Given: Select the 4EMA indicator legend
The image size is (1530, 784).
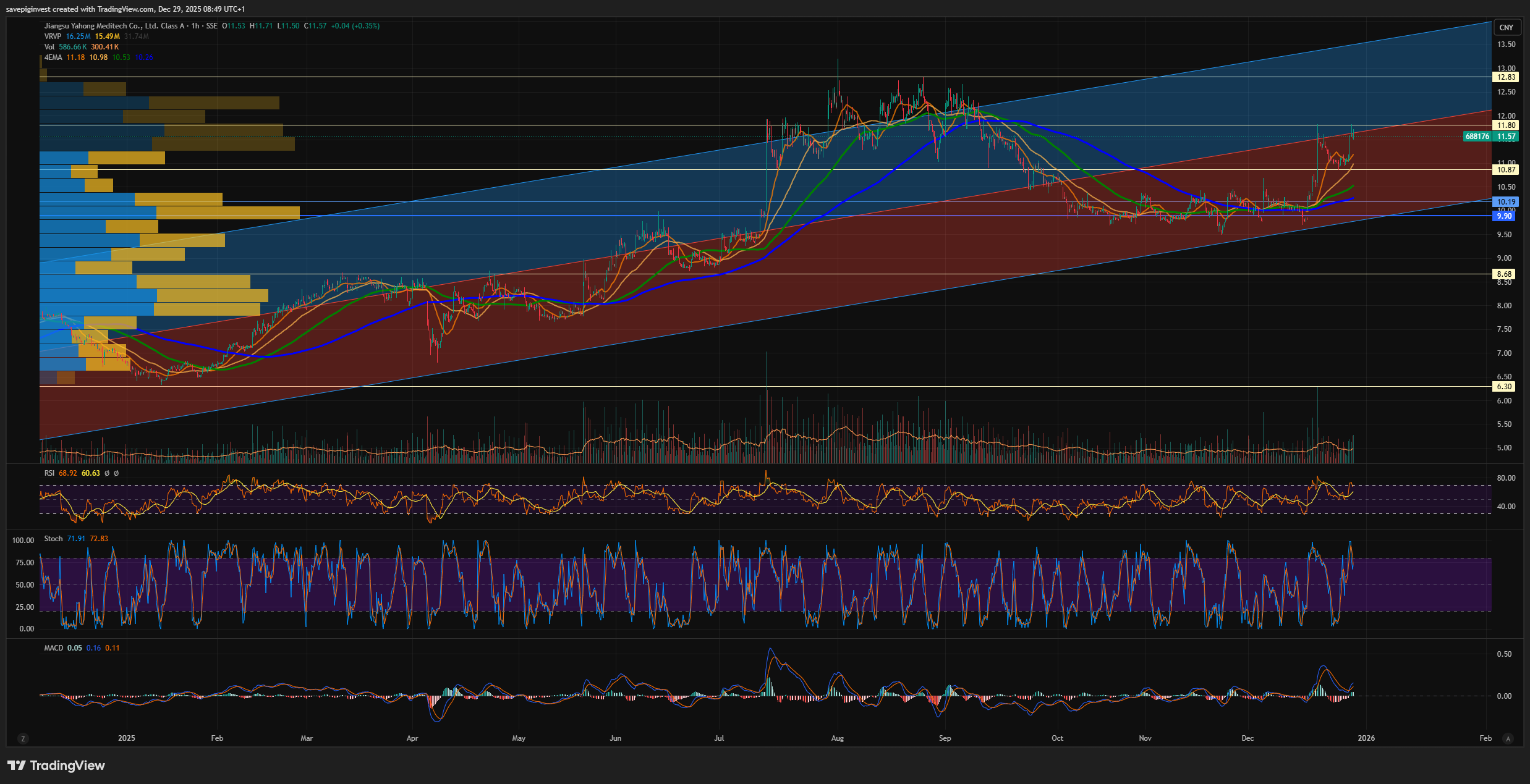Looking at the screenshot, I should [x=53, y=57].
